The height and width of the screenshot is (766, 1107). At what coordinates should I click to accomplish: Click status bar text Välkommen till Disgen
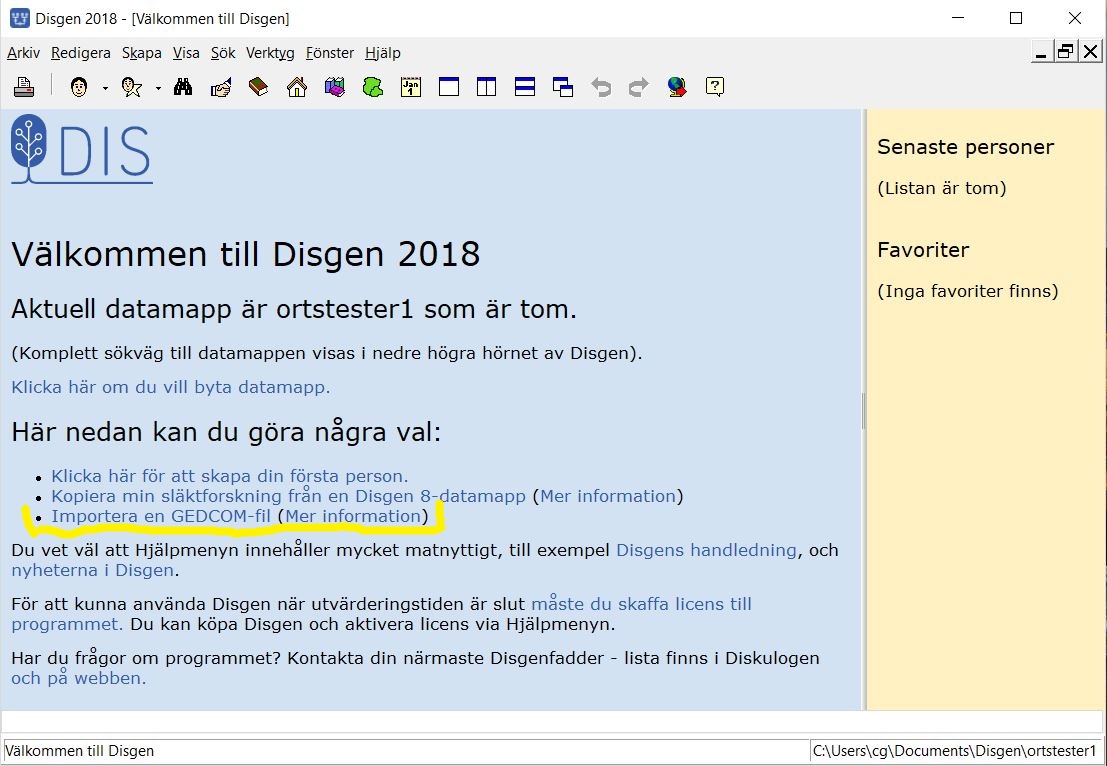tap(79, 750)
